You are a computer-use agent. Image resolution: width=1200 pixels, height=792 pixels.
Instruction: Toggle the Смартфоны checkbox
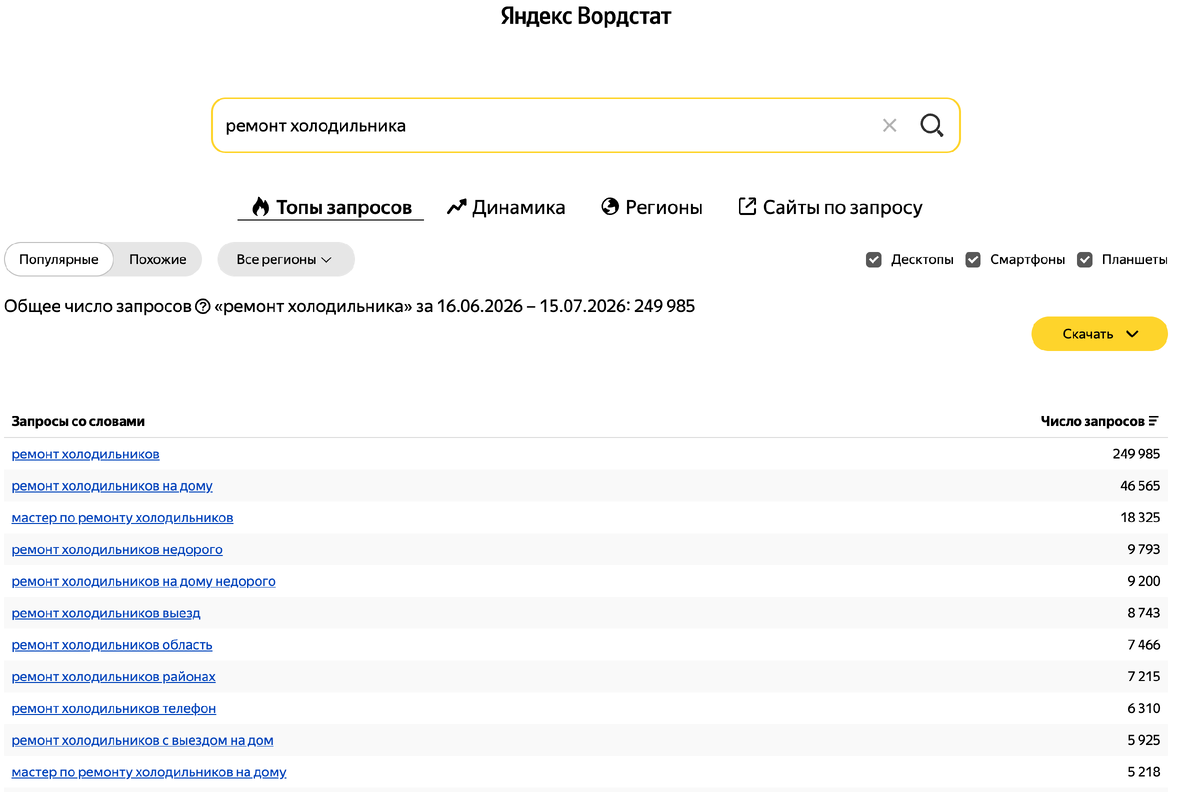tap(973, 259)
